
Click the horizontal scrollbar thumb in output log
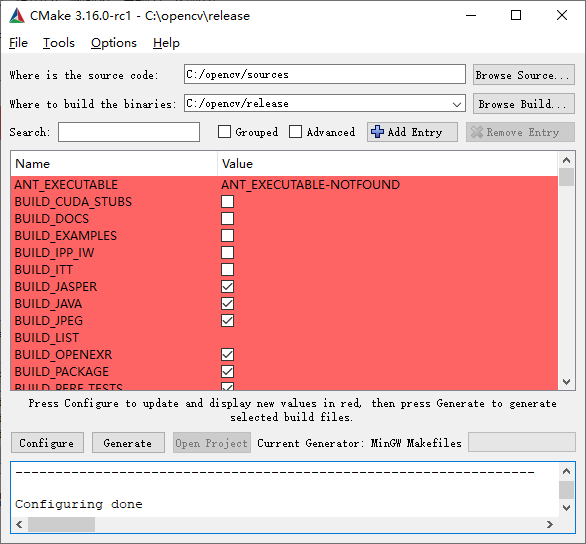point(61,525)
